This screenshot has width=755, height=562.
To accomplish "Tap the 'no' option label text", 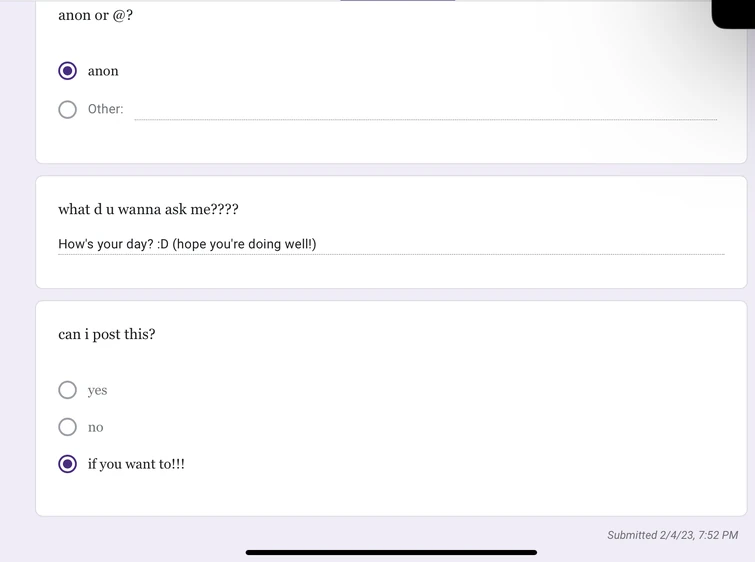I will pos(95,427).
